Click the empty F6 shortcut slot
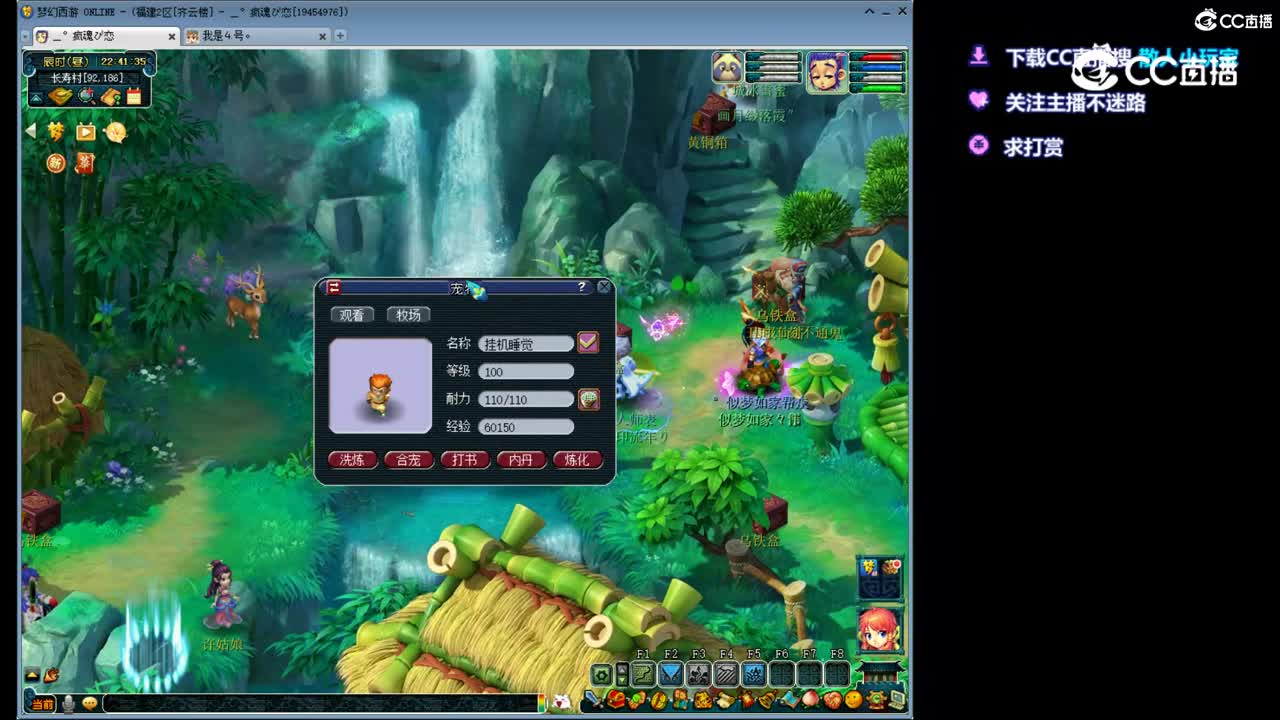Image resolution: width=1280 pixels, height=720 pixels. point(782,675)
